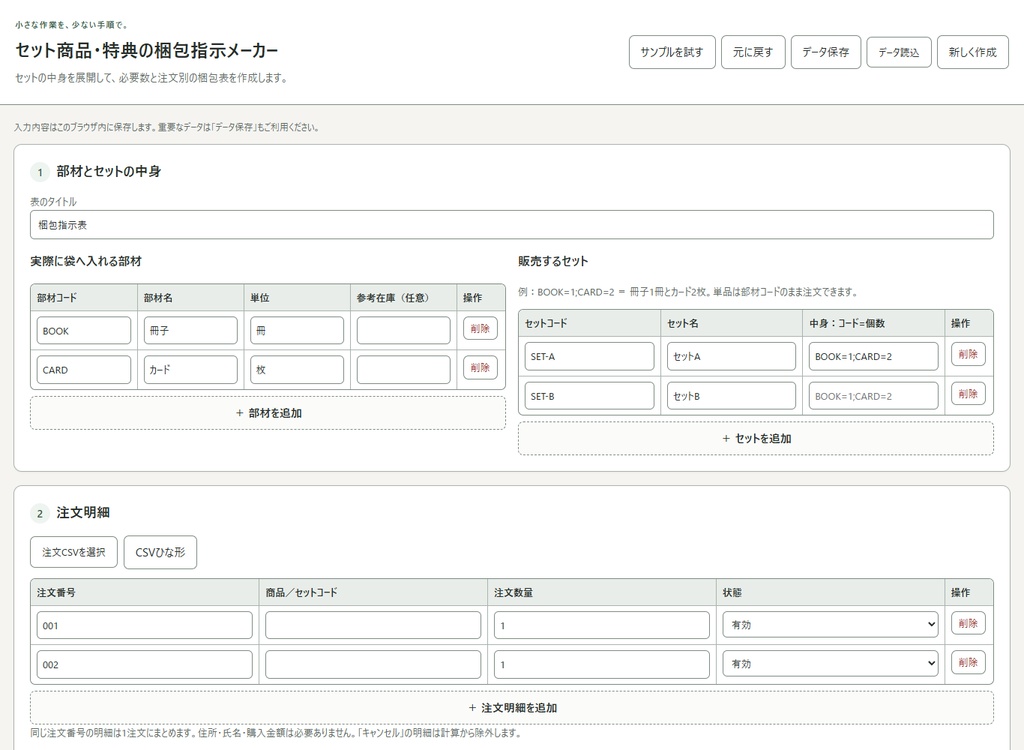
Task: Click the 注文明細 section heading
Action: click(x=83, y=513)
